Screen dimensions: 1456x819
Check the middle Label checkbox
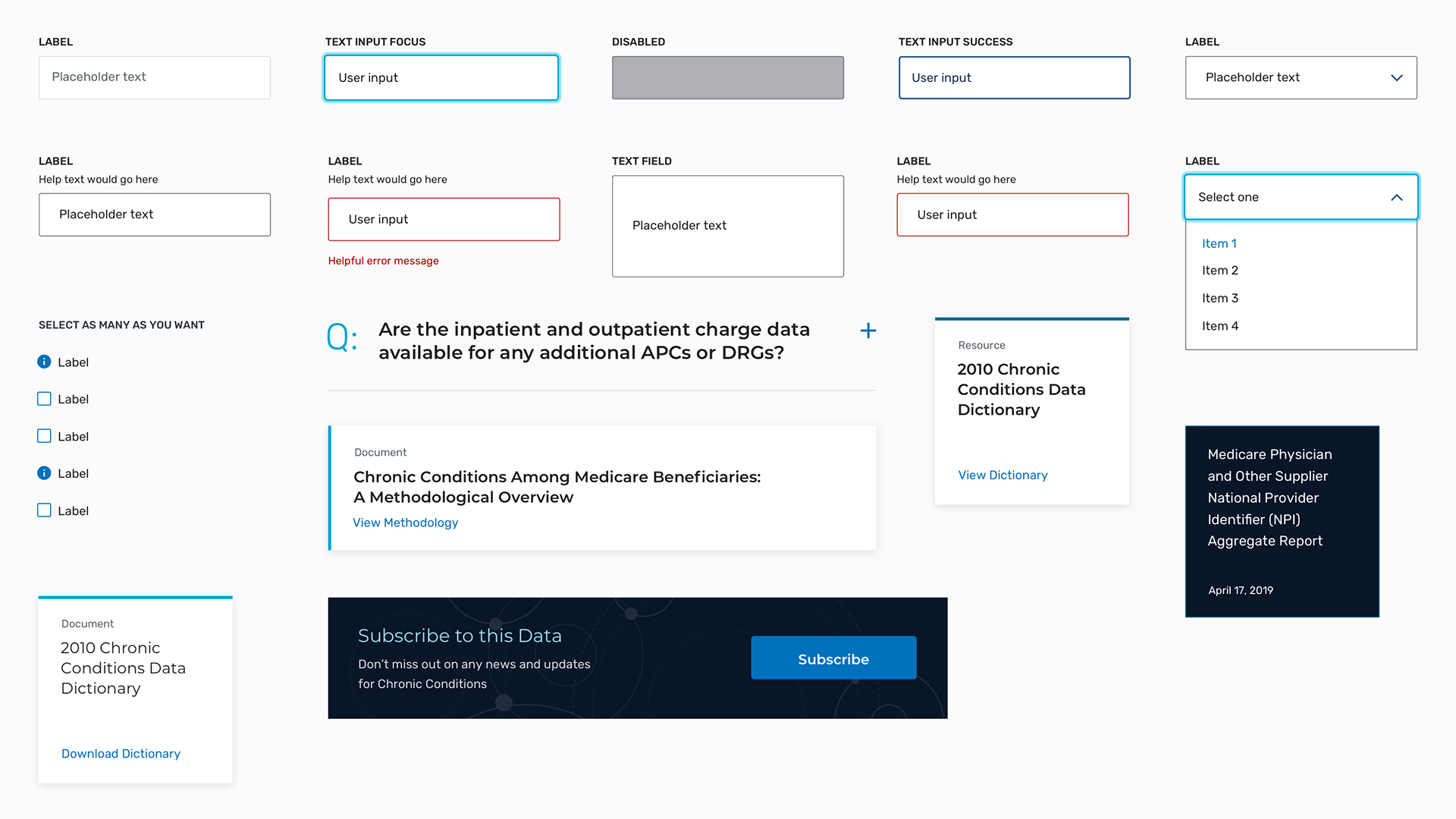(44, 436)
